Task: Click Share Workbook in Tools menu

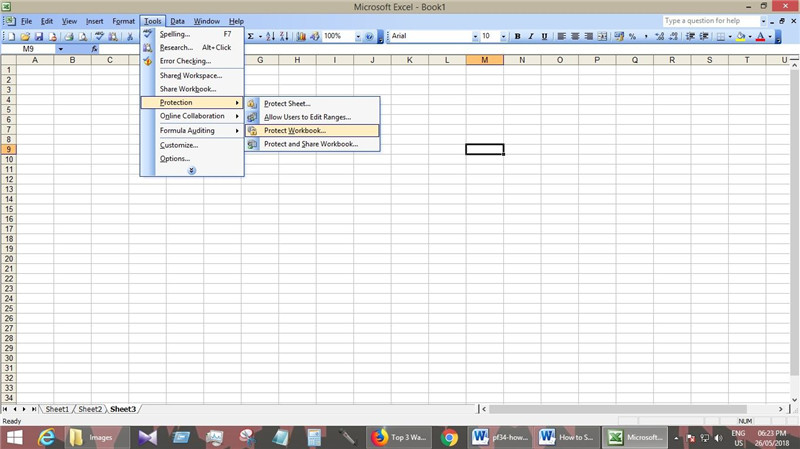Action: click(192, 89)
